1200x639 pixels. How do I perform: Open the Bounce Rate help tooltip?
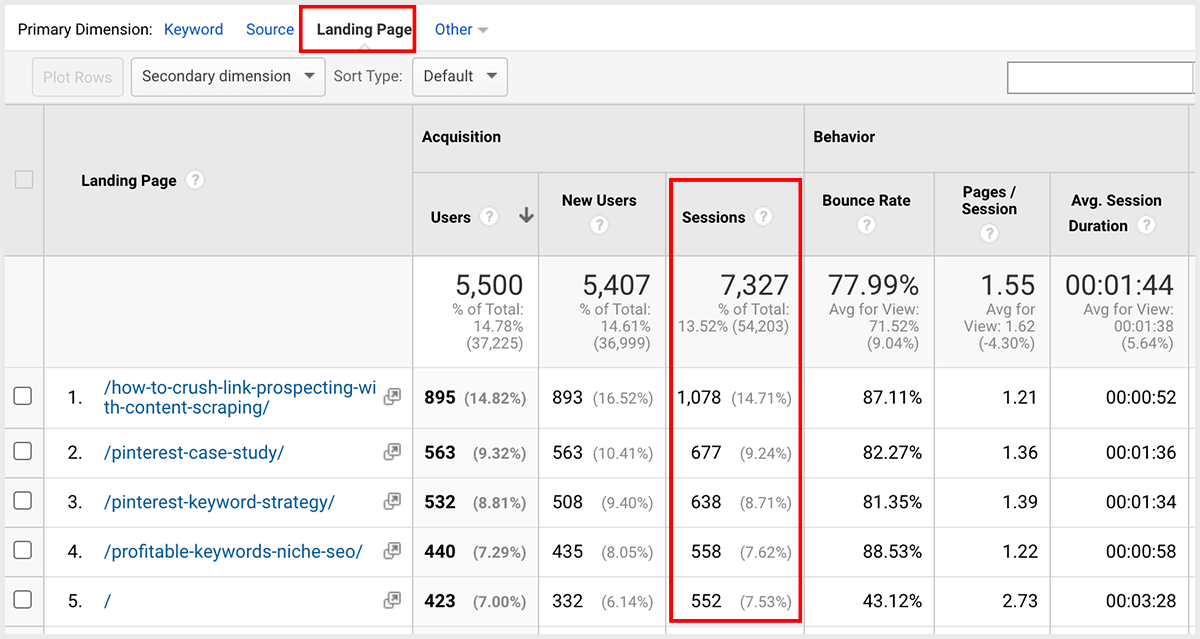865,225
